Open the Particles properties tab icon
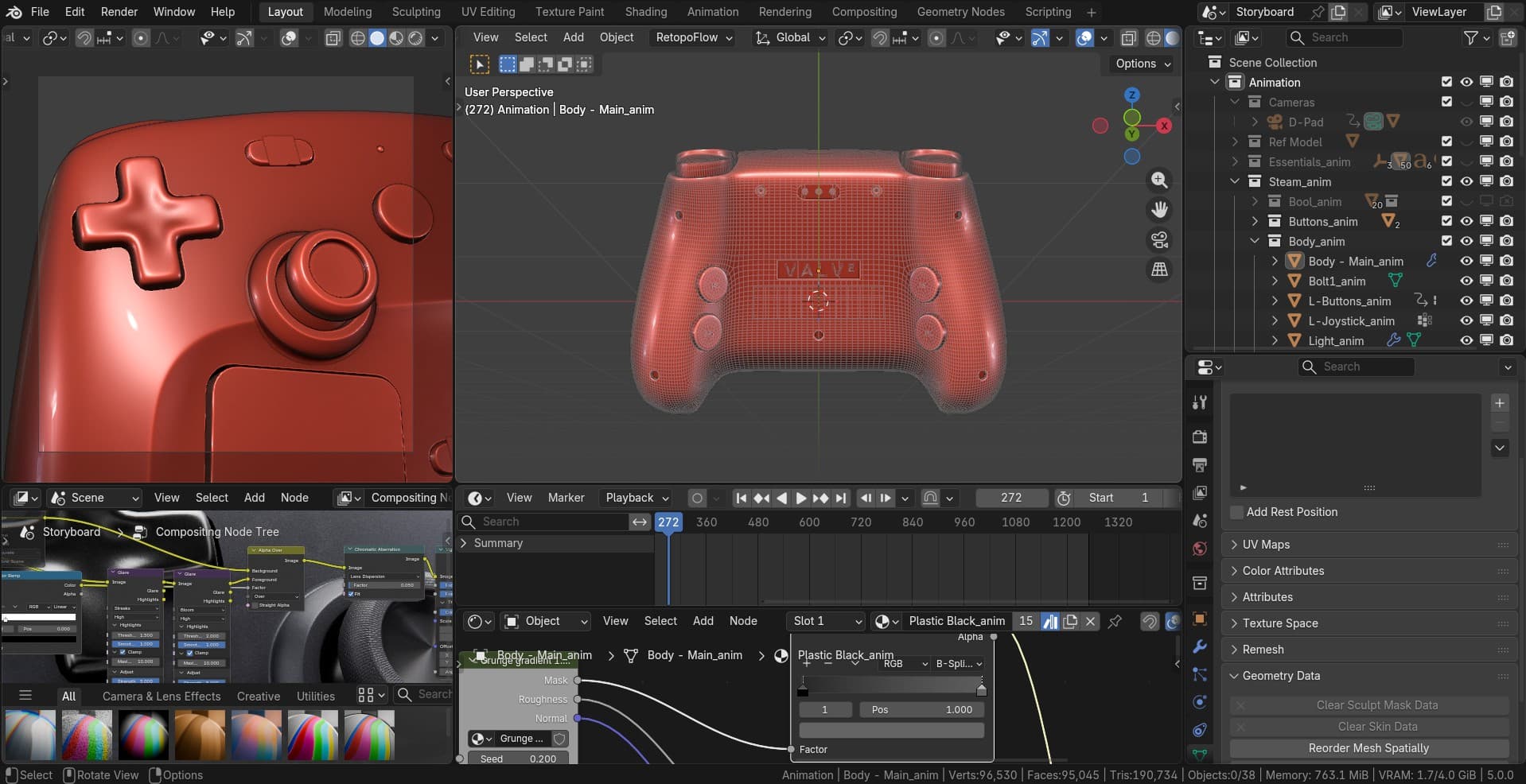 point(1200,674)
